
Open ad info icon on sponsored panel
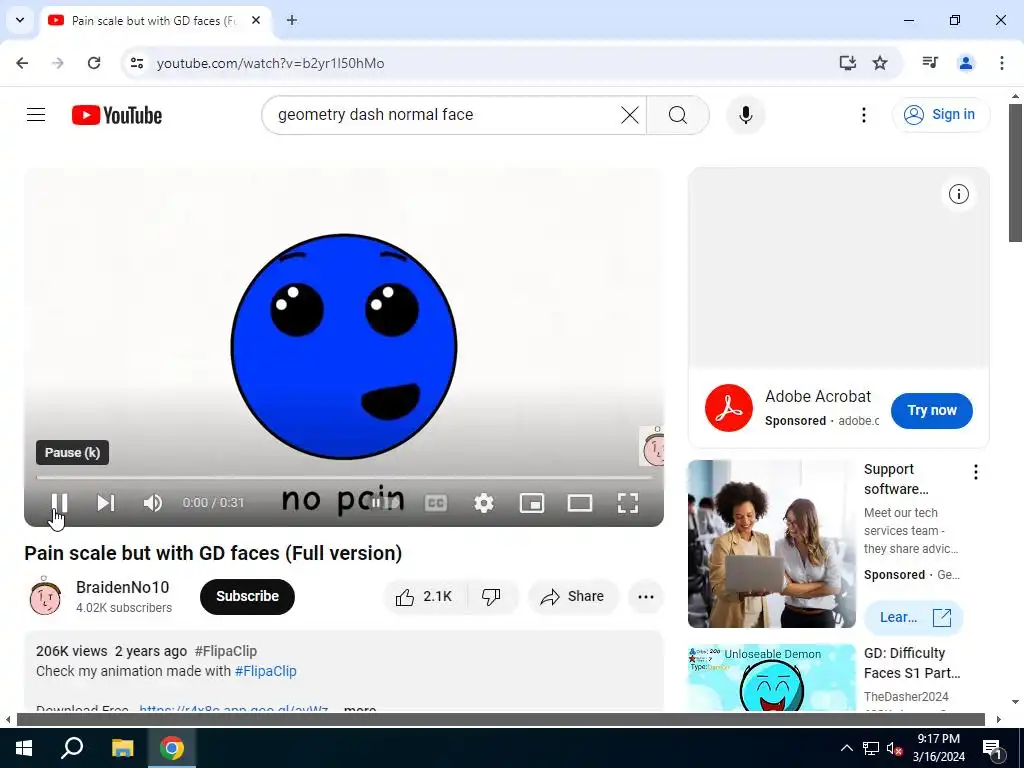point(959,194)
